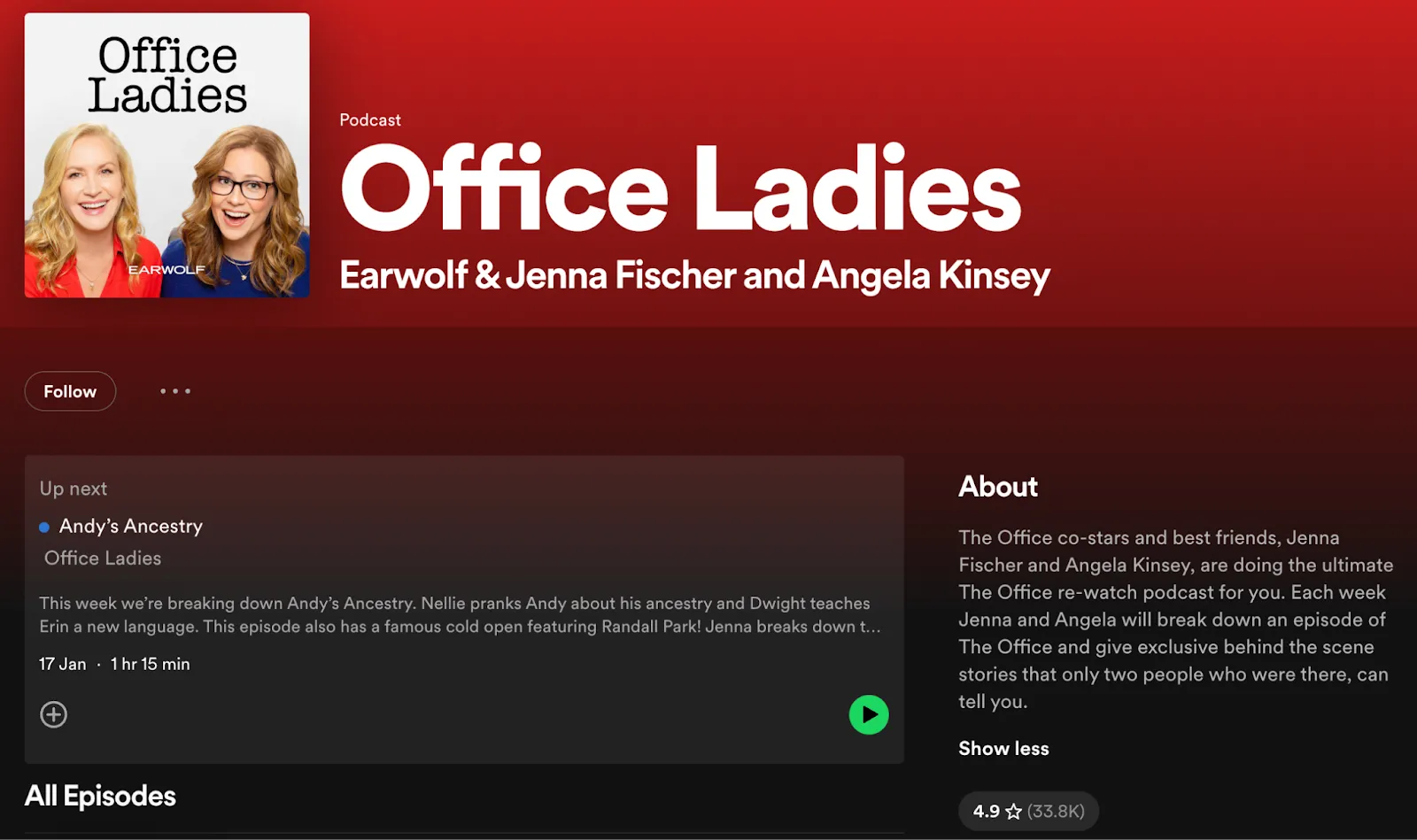Screen dimensions: 1417x840
Task: Open the Andy's Ancestry episode title
Action: pyautogui.click(x=131, y=526)
